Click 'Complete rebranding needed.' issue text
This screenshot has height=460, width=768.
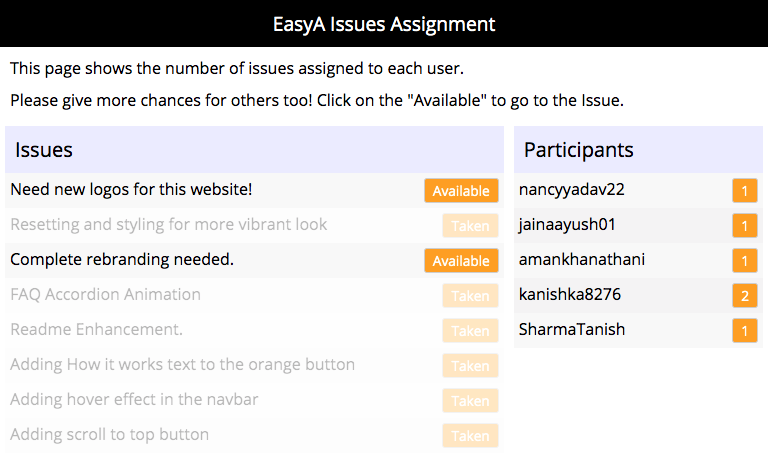[x=122, y=259]
